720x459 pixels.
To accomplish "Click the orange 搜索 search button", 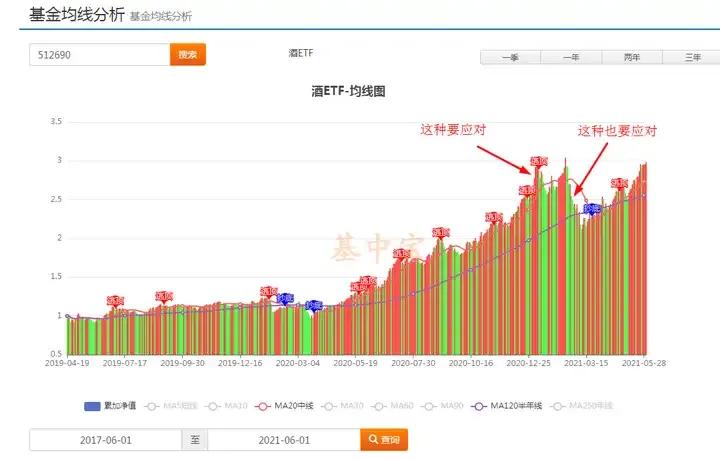I will click(x=188, y=55).
